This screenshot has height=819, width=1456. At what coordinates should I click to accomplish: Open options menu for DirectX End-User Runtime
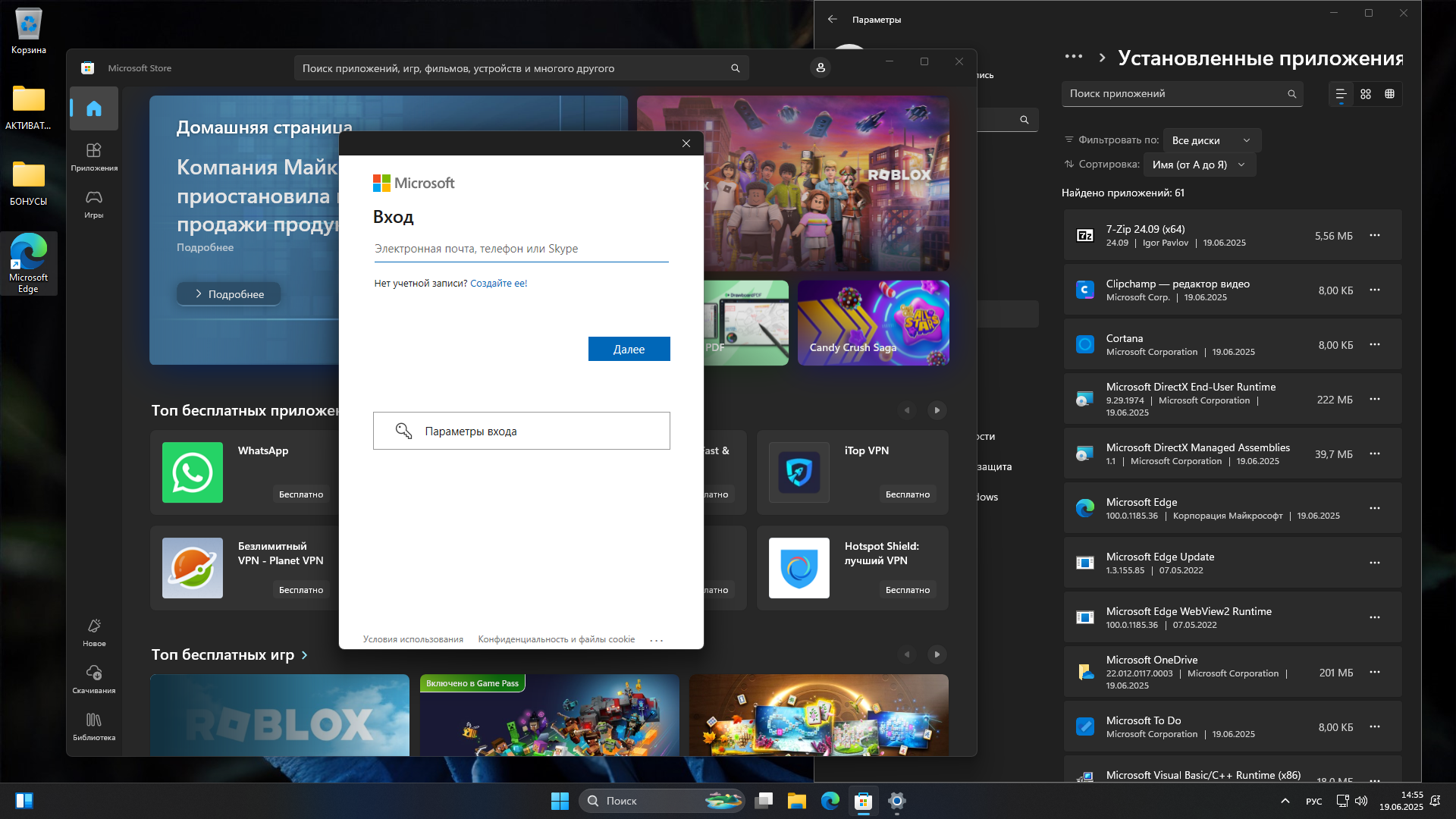[1375, 400]
